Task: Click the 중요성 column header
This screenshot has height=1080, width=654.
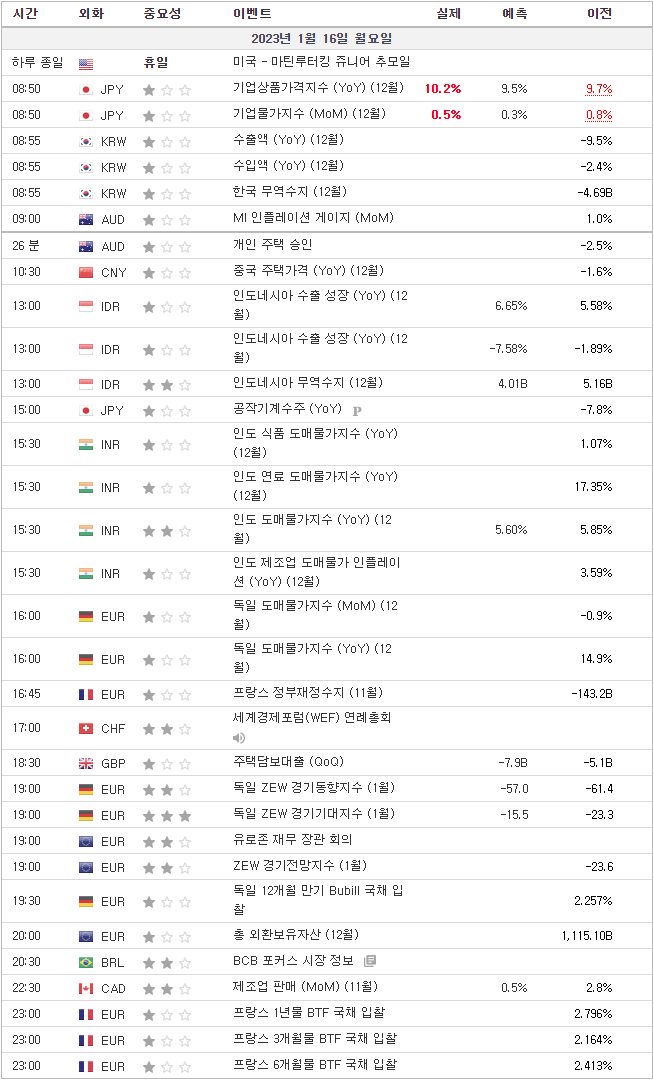Action: point(162,13)
